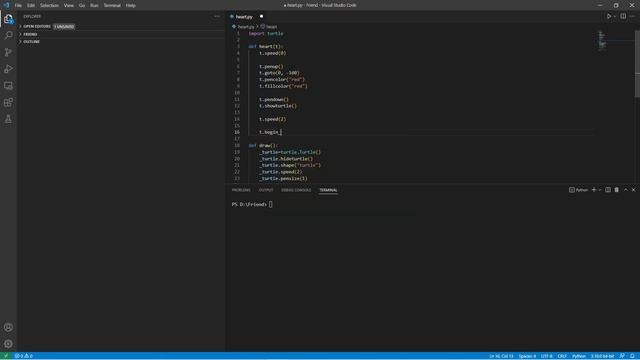
Task: Open the Selection menu
Action: (x=49, y=5)
